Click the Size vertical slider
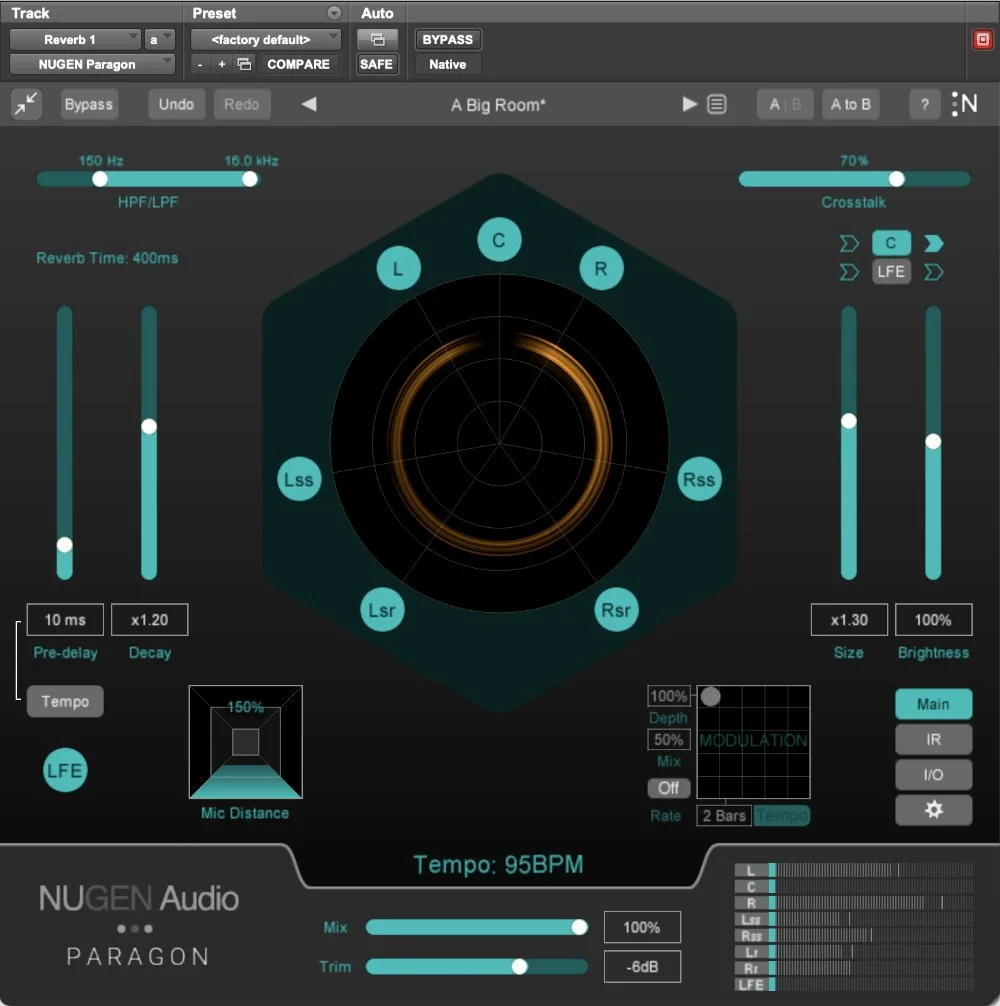This screenshot has height=1006, width=1000. [x=849, y=443]
